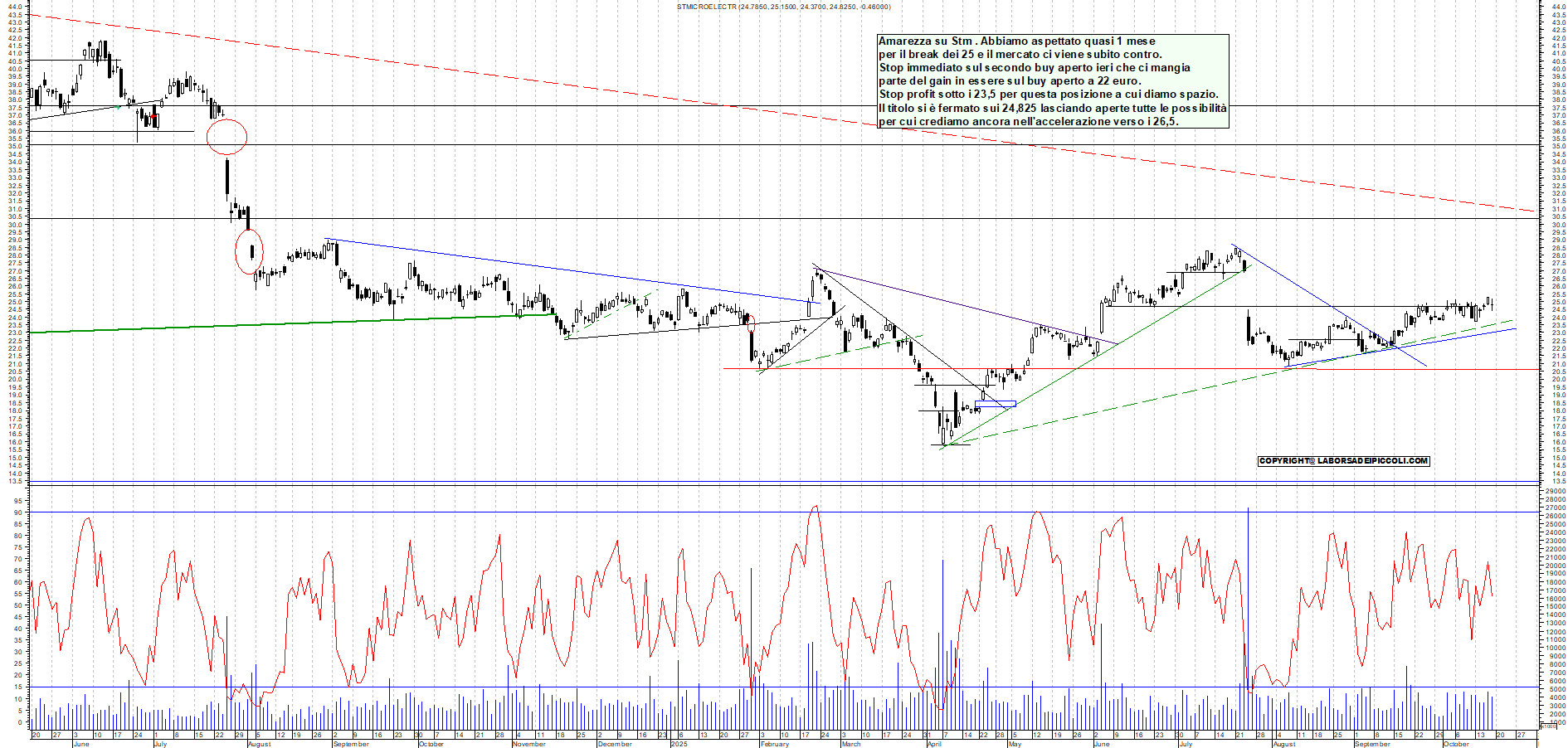The width and height of the screenshot is (1568, 748).
Task: Select the March label on the time axis
Action: [x=851, y=744]
